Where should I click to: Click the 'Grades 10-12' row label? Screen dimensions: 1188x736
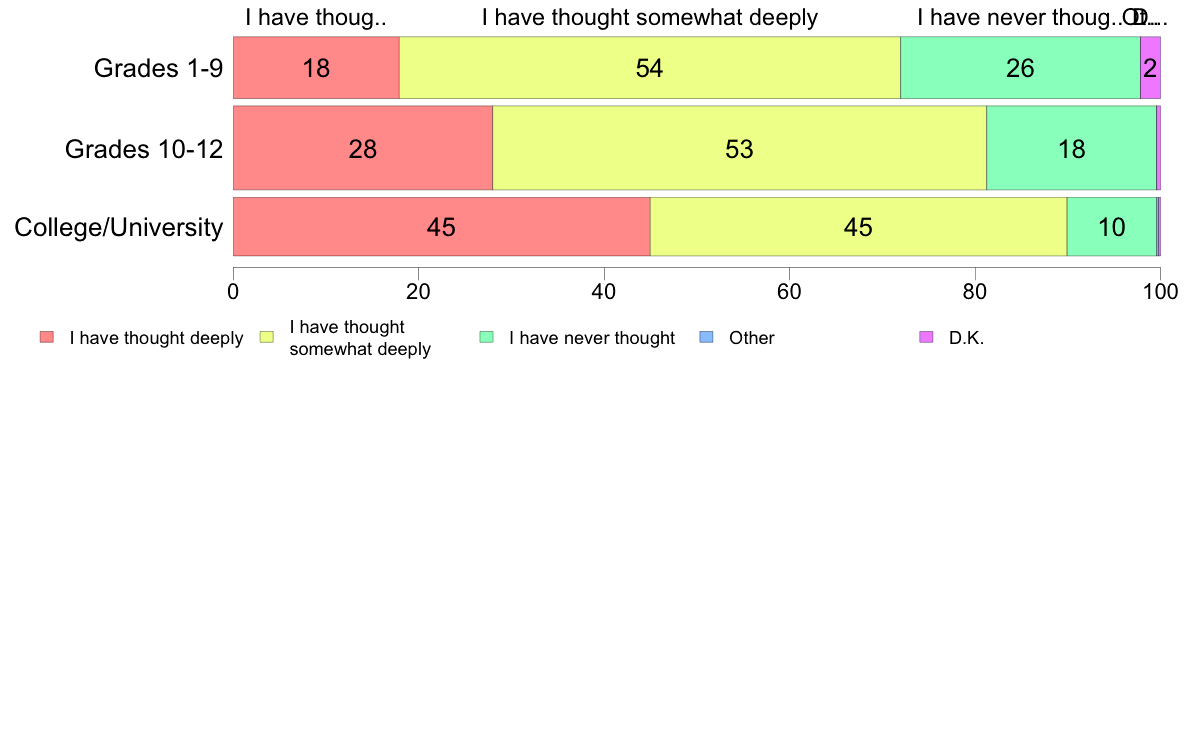144,149
